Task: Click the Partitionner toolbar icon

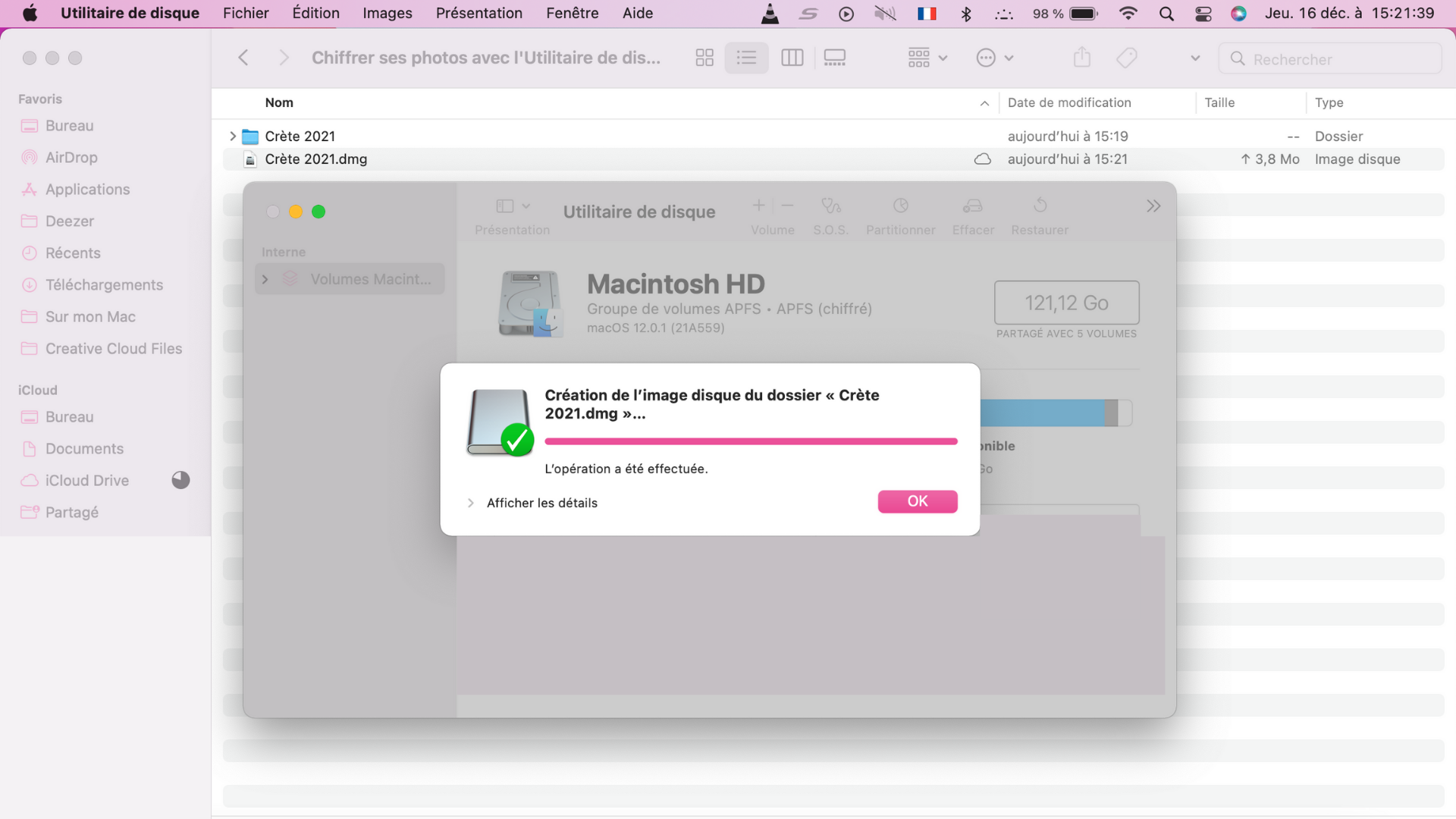Action: pyautogui.click(x=900, y=206)
